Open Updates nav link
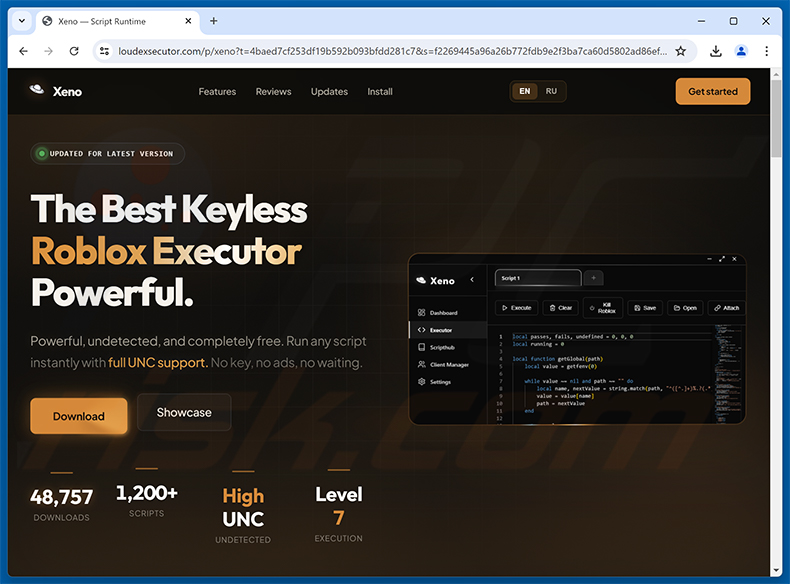The height and width of the screenshot is (584, 790). [329, 92]
